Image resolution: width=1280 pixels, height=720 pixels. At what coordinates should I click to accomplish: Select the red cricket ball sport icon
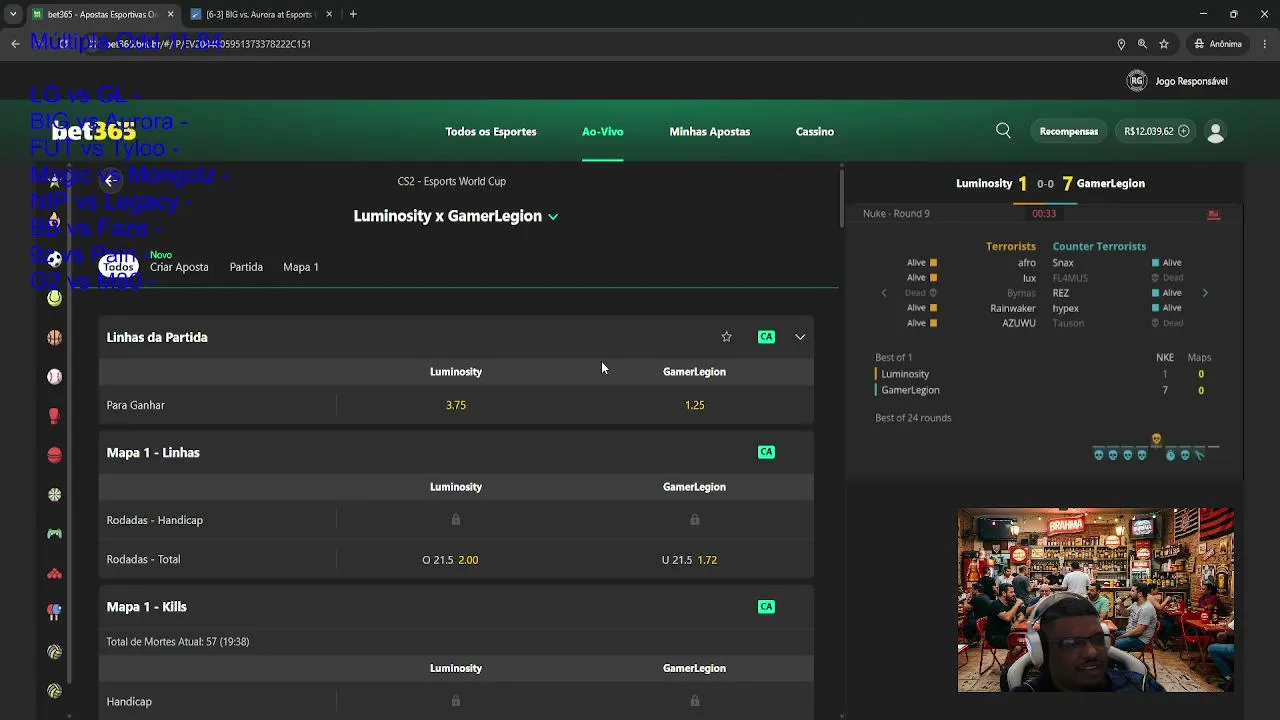(54, 455)
